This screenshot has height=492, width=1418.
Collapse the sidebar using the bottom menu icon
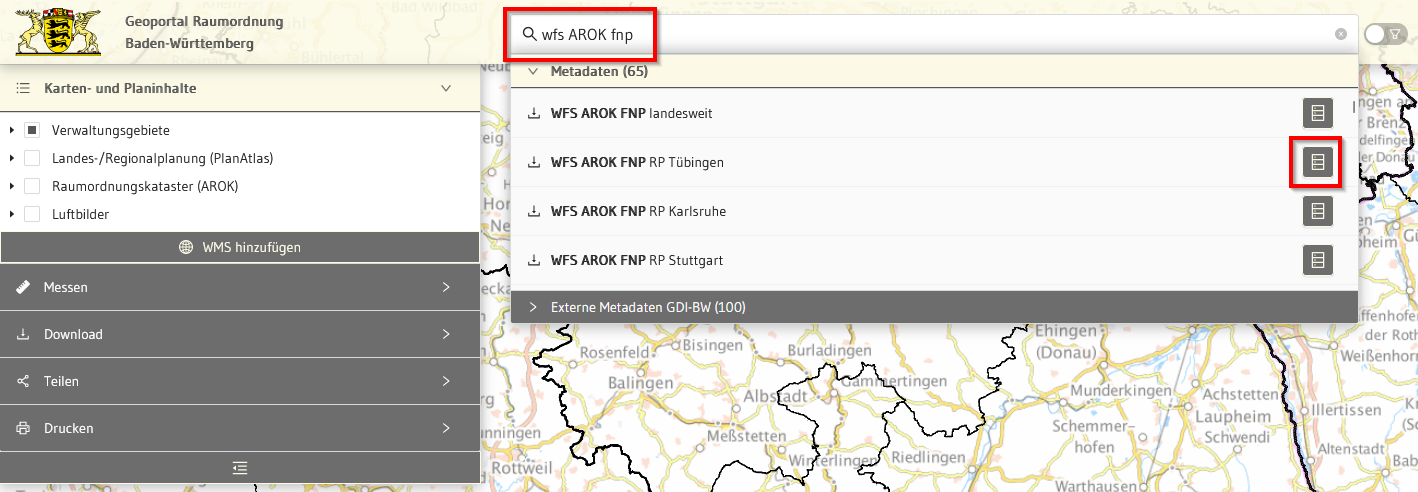tap(239, 467)
